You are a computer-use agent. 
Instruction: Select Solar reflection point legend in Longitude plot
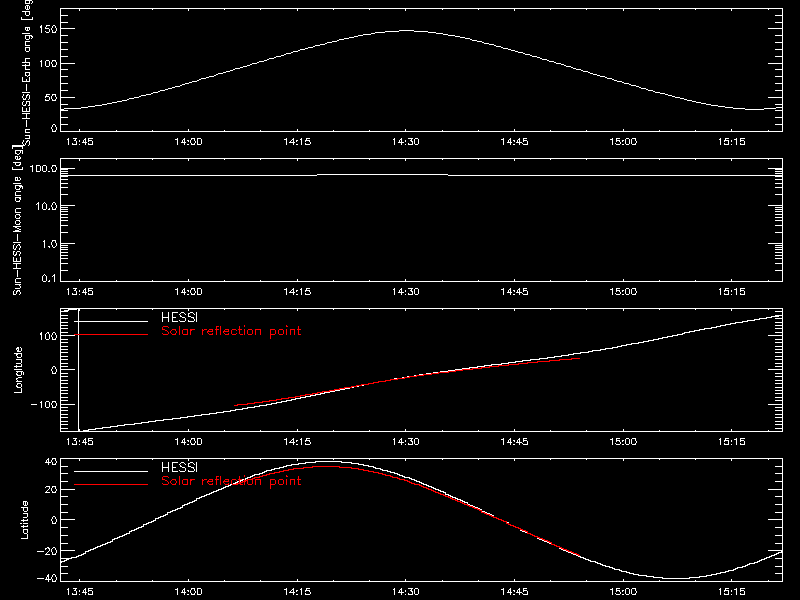pos(231,331)
